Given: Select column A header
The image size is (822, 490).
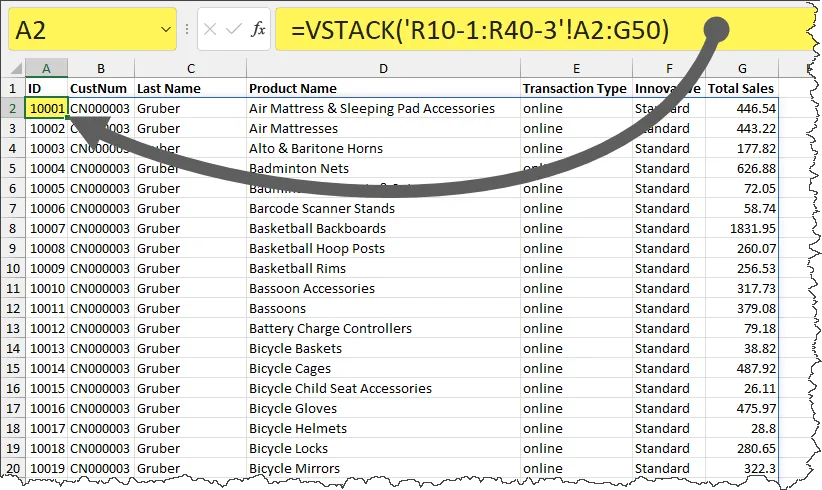Looking at the screenshot, I should (x=46, y=68).
